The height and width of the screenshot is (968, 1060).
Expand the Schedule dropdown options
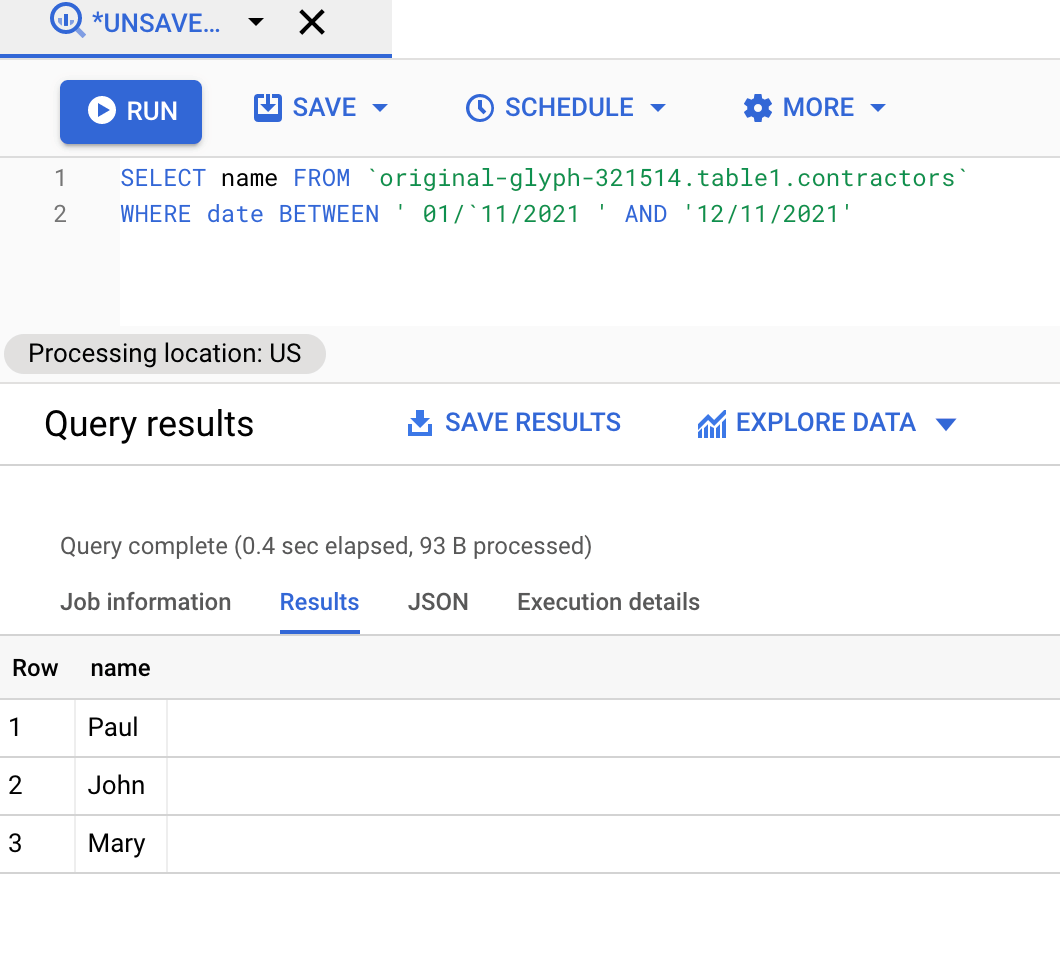pyautogui.click(x=658, y=107)
